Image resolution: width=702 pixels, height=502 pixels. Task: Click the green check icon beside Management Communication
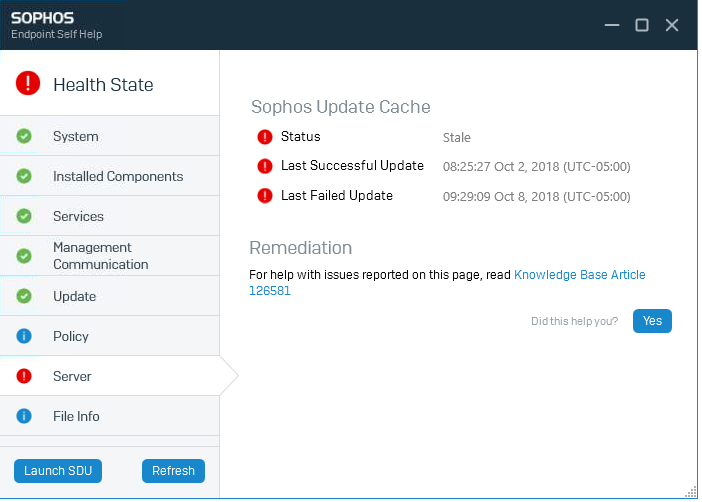(x=24, y=256)
